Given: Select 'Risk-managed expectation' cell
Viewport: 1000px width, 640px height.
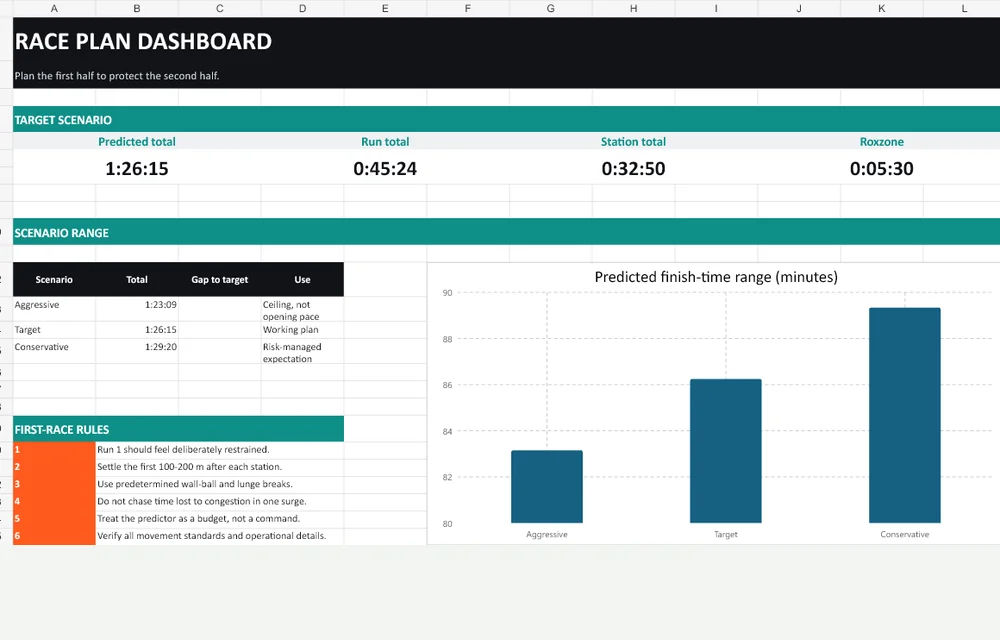Looking at the screenshot, I should [302, 353].
